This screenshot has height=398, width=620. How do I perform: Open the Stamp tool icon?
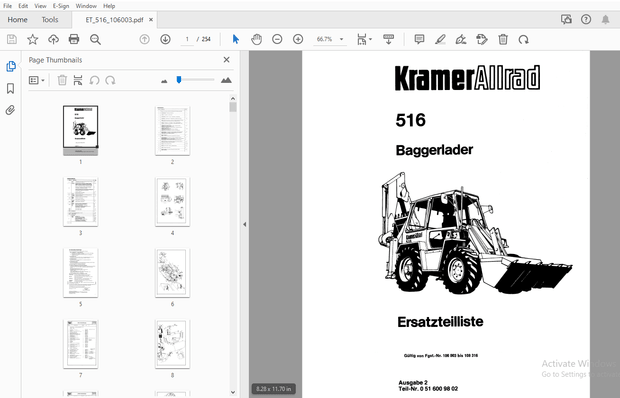pos(482,39)
